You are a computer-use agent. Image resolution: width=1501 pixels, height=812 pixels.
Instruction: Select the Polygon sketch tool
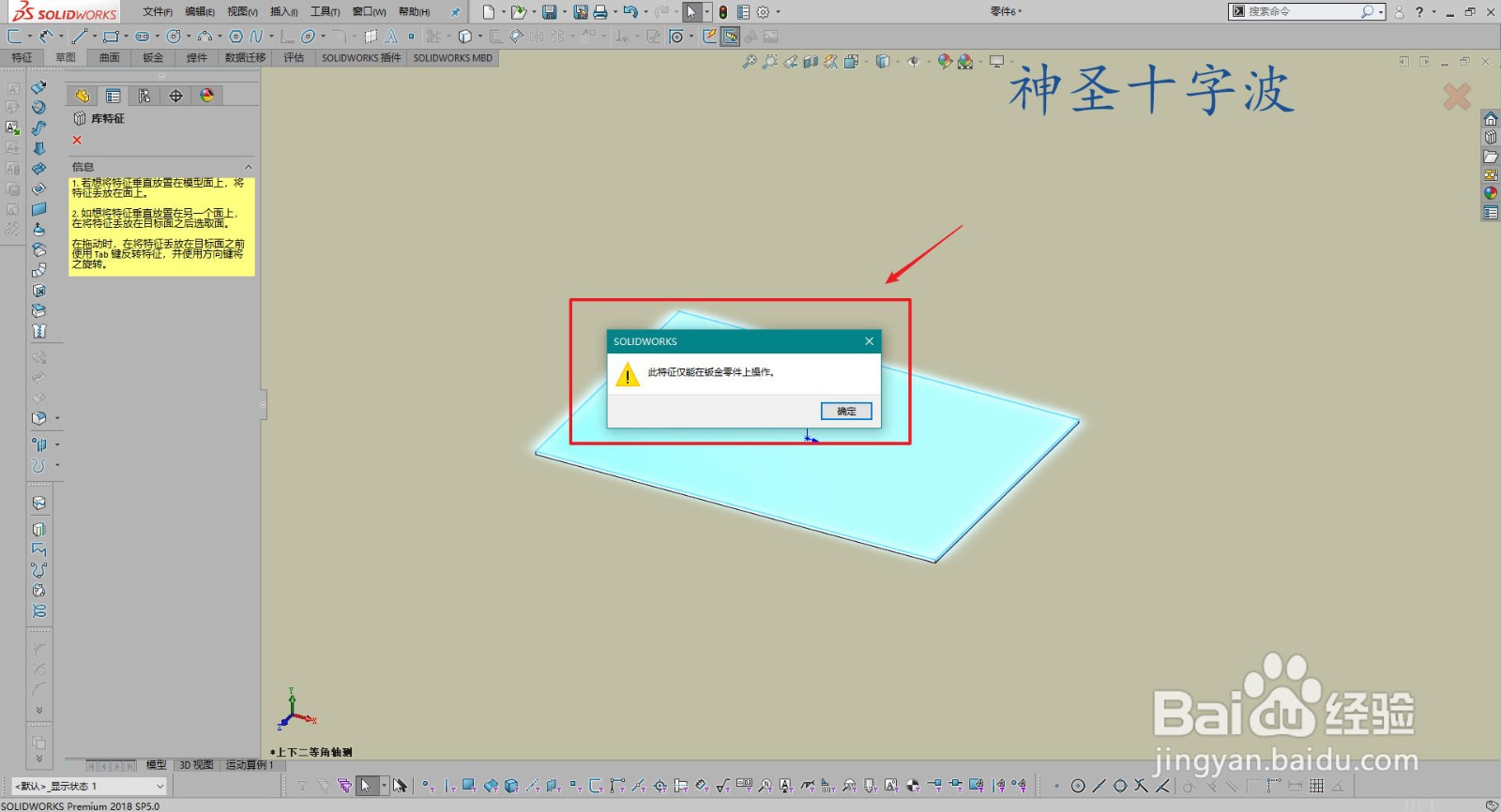235,37
